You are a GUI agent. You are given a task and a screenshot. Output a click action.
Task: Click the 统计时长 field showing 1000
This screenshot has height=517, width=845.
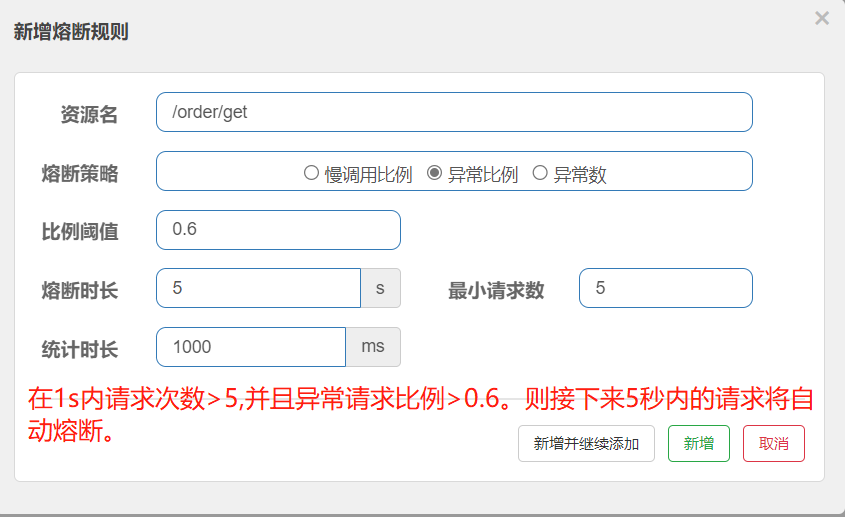click(251, 347)
